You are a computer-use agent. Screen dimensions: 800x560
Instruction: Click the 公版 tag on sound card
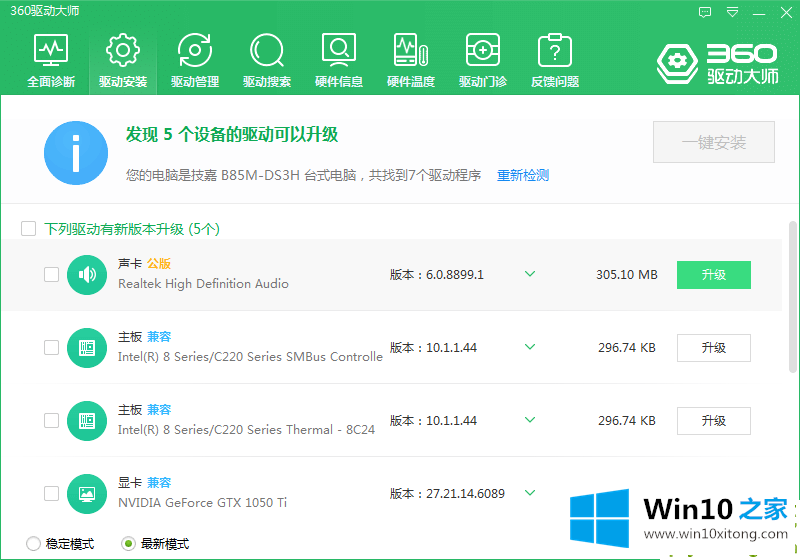[x=159, y=264]
